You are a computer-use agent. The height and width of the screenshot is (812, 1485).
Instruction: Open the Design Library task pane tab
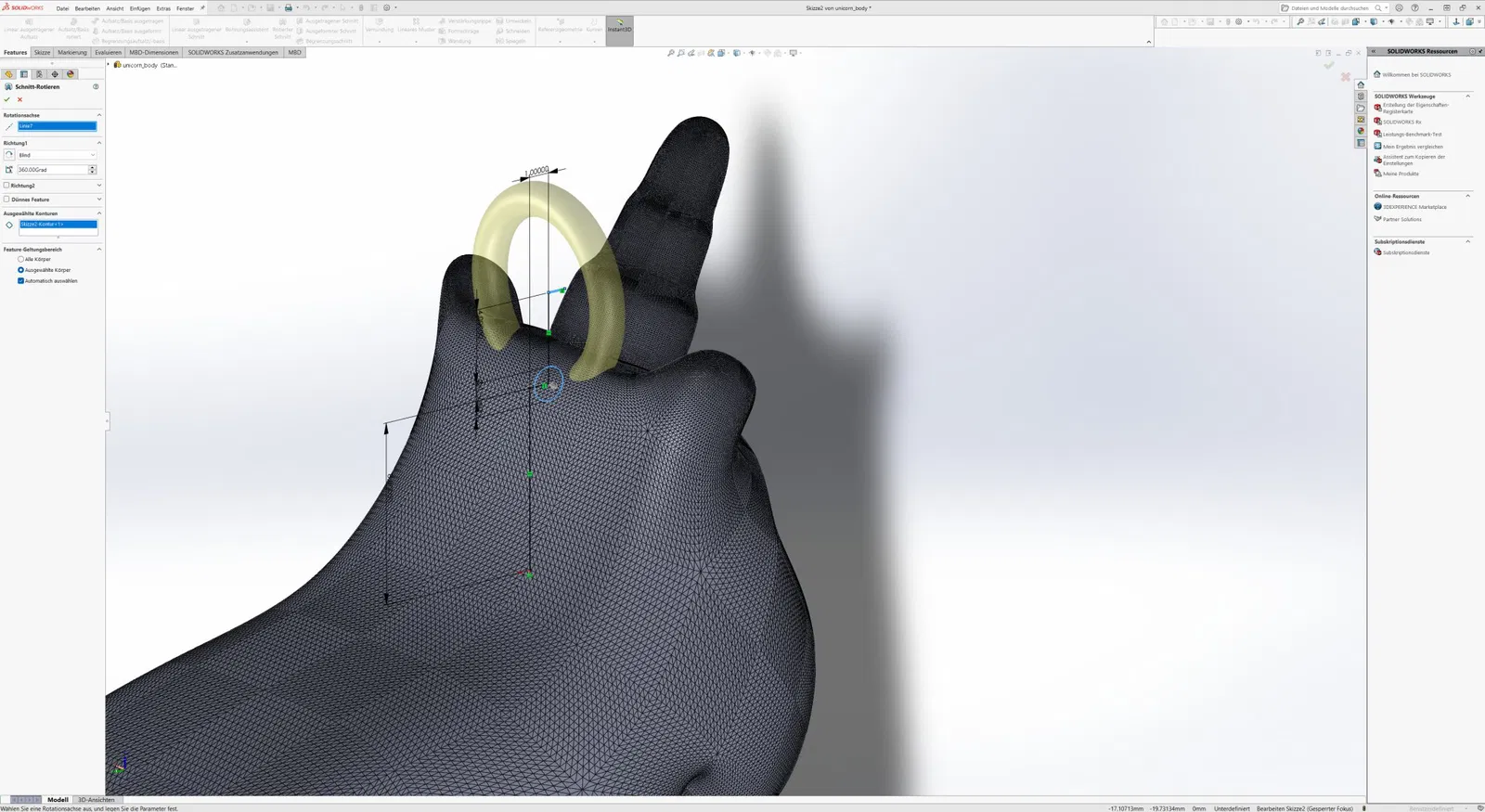[1361, 97]
